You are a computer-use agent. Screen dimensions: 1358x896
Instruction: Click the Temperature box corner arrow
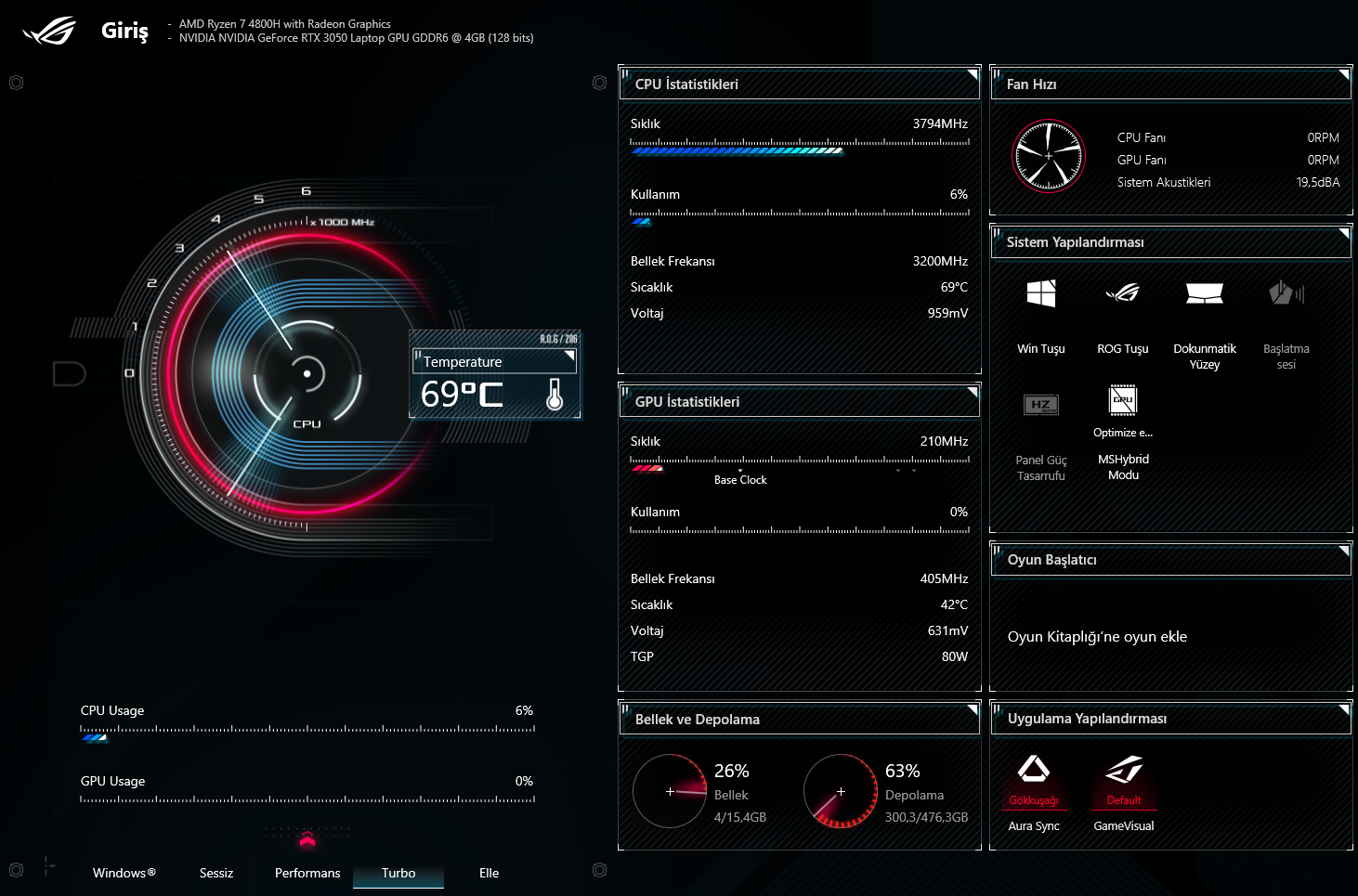[569, 355]
